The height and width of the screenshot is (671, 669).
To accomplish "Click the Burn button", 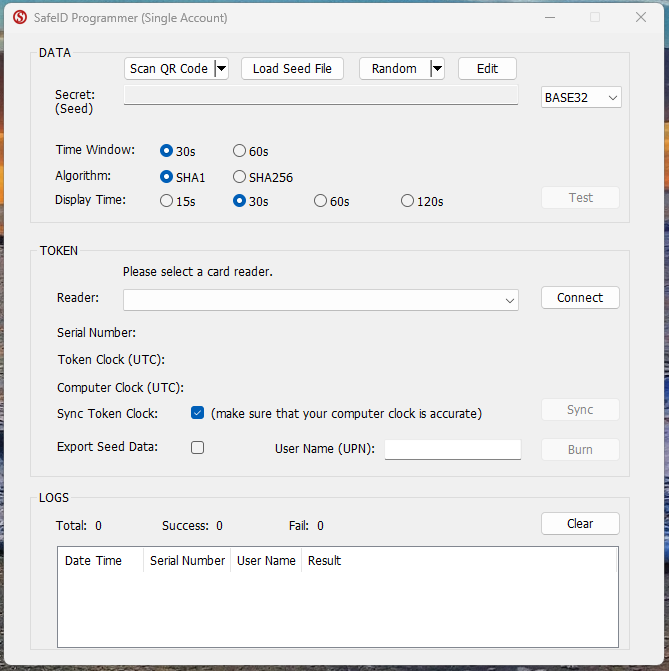I will (580, 450).
